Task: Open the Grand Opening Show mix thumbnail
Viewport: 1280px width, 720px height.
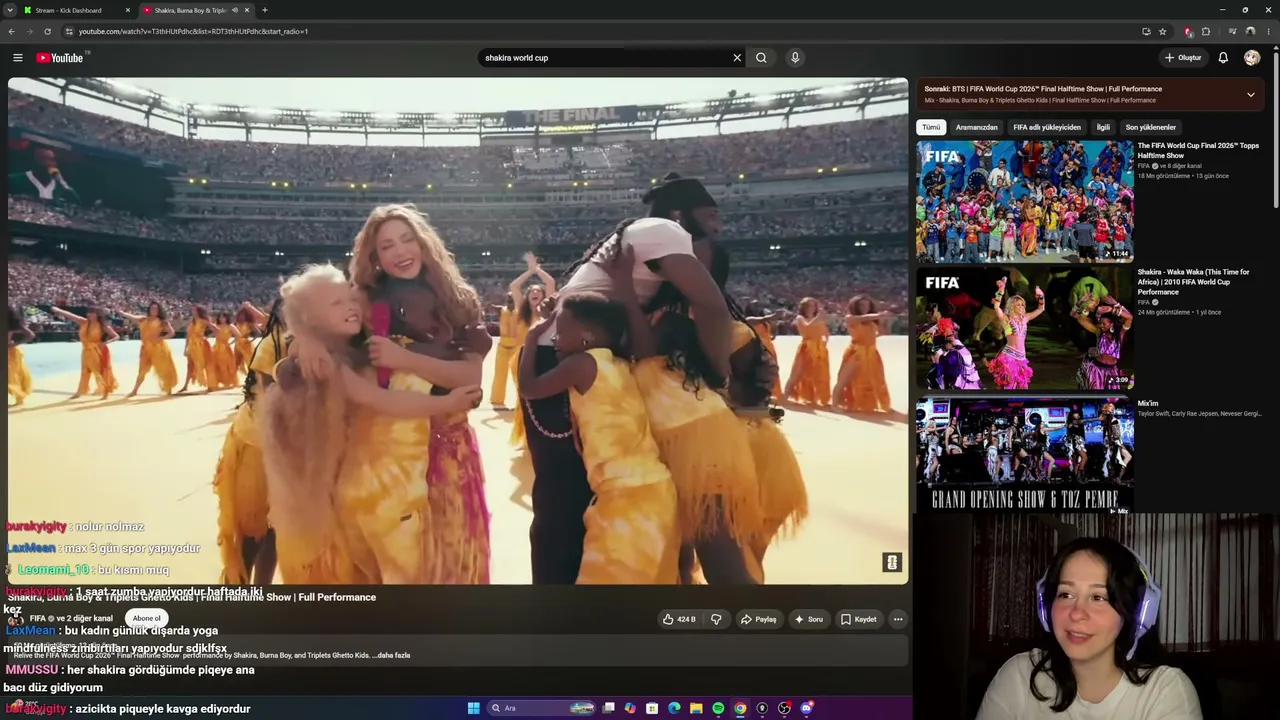Action: point(1024,455)
